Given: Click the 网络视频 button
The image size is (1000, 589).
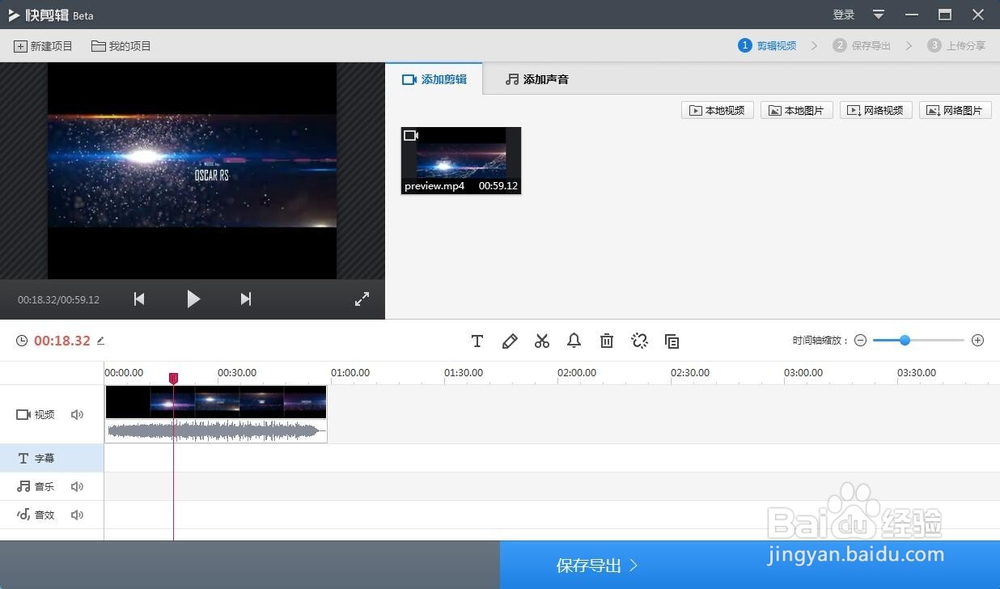Looking at the screenshot, I should pyautogui.click(x=876, y=110).
